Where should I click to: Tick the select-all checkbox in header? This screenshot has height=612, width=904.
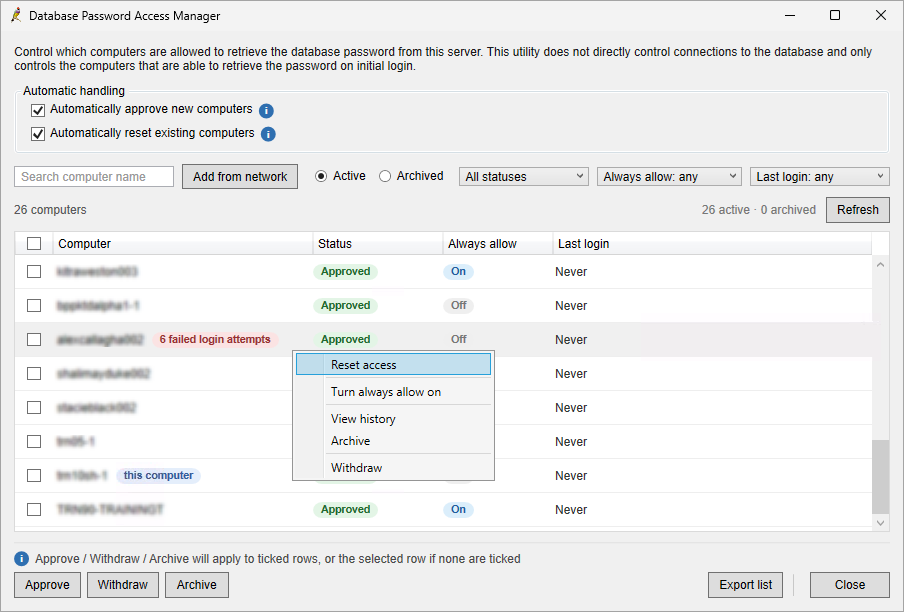pyautogui.click(x=34, y=243)
